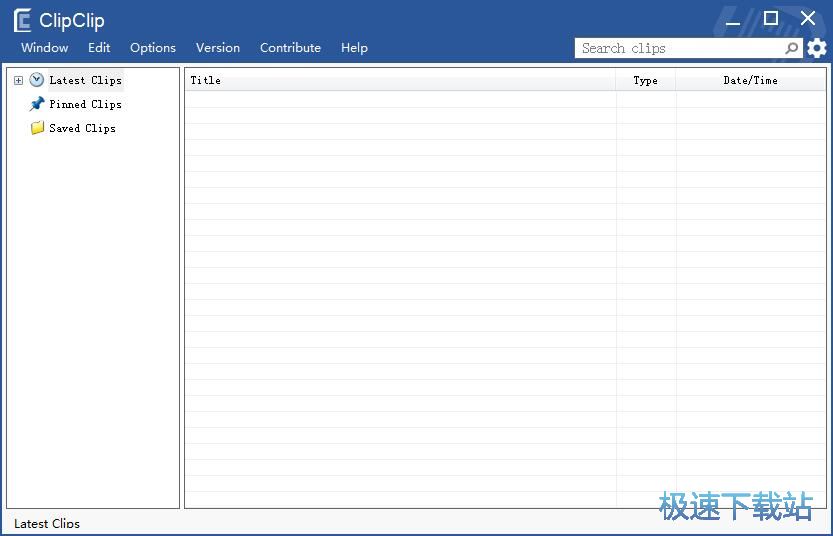This screenshot has width=833, height=536.
Task: Select Latest Clips in the tree
Action: point(86,80)
